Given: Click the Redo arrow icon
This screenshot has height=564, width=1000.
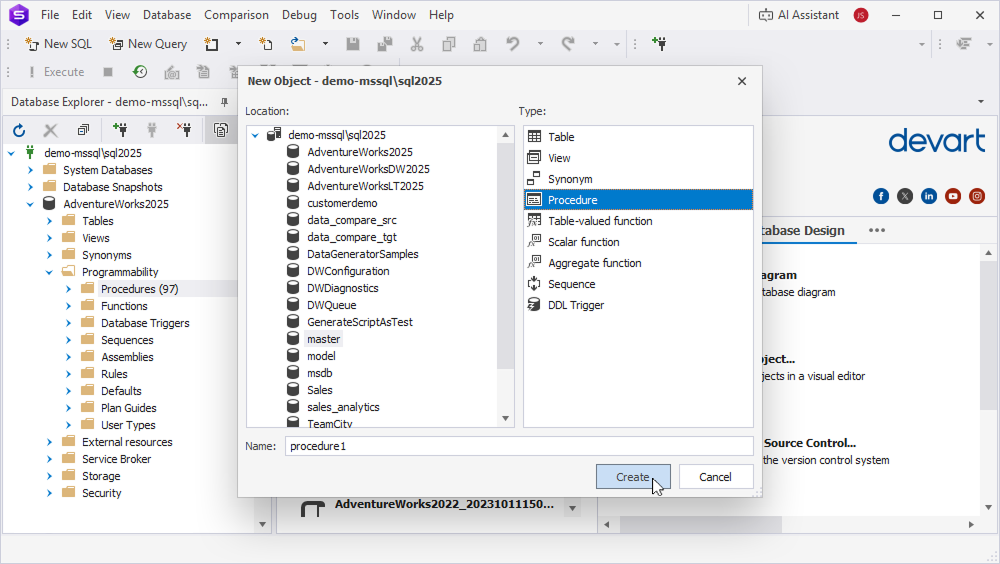Looking at the screenshot, I should (x=568, y=44).
